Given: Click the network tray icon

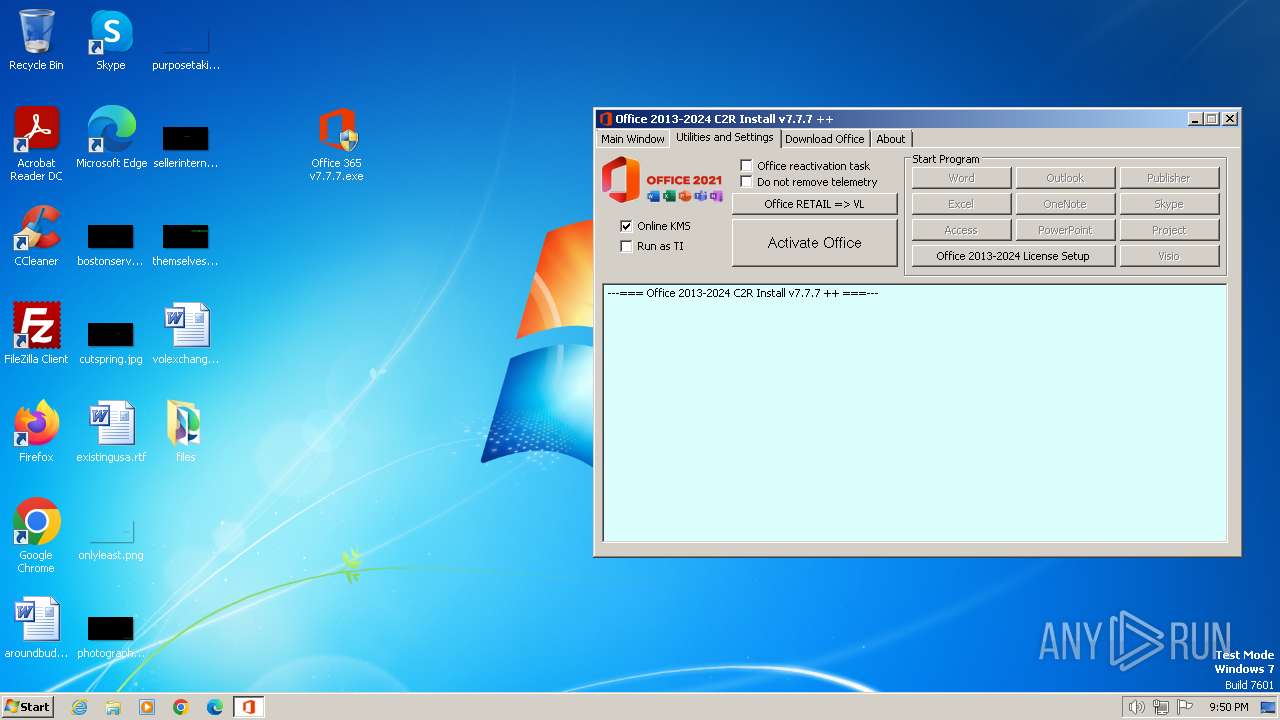Looking at the screenshot, I should 1161,707.
